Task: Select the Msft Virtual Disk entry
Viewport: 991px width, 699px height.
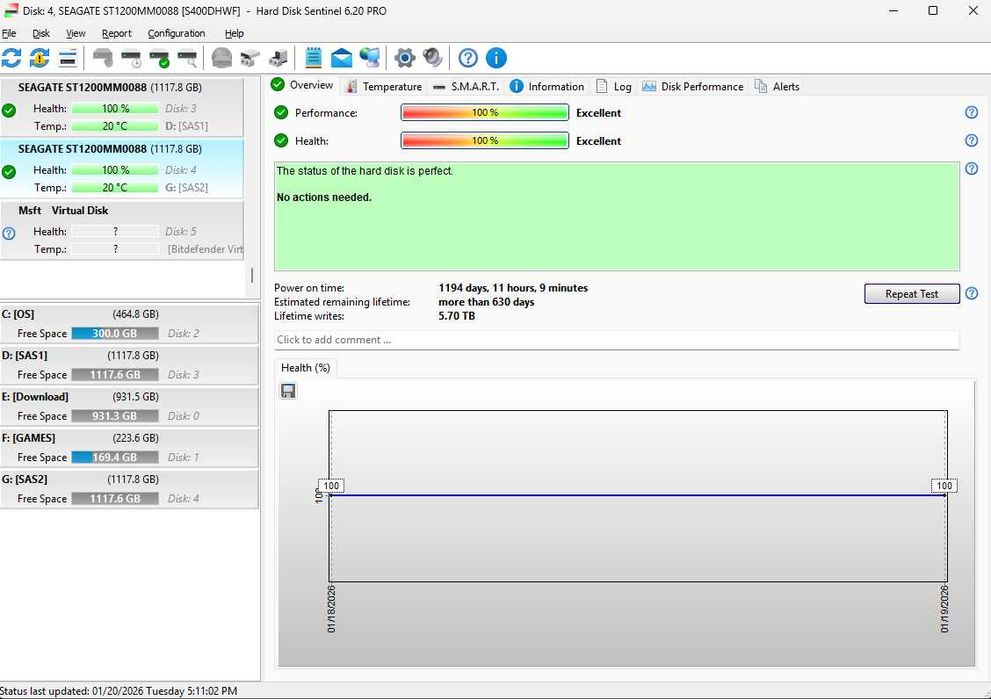Action: [121, 229]
